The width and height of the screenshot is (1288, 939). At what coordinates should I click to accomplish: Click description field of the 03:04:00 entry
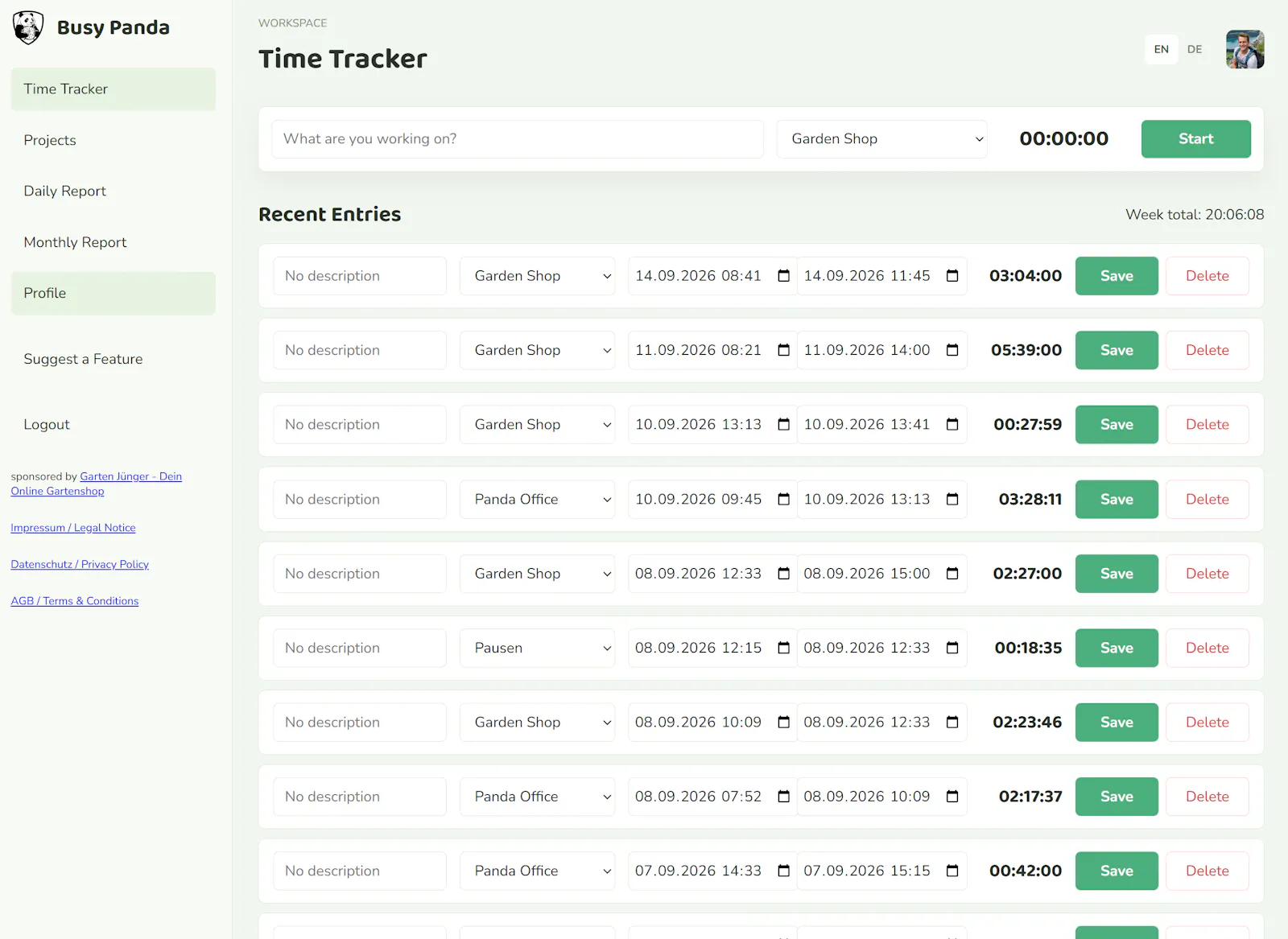point(360,276)
